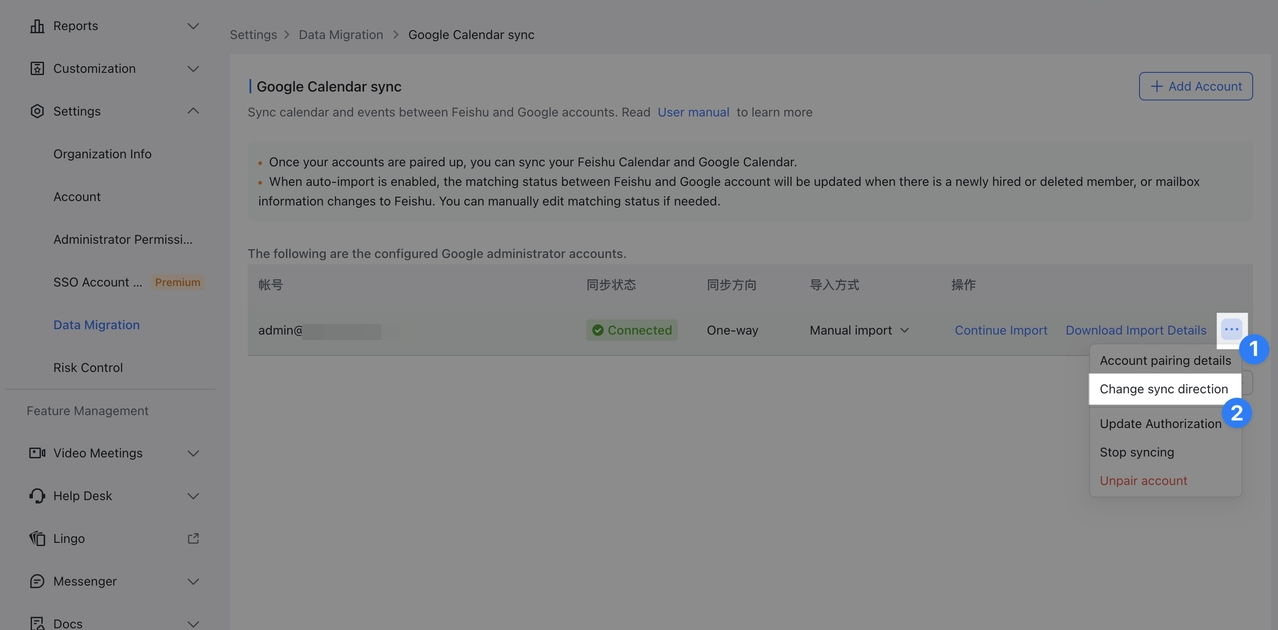
Task: Click the Add Account button
Action: click(1195, 86)
